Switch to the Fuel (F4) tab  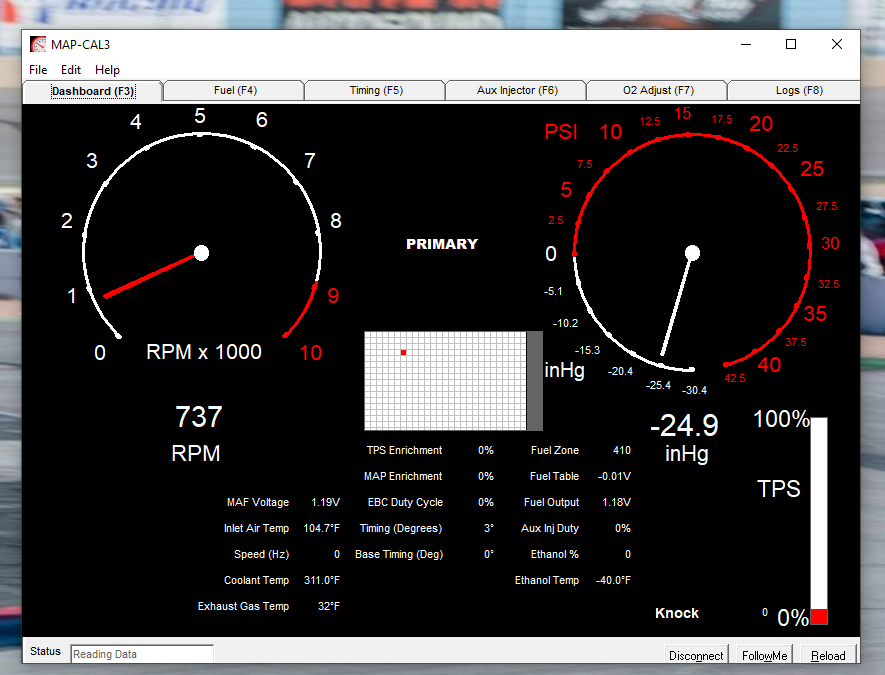coord(235,91)
